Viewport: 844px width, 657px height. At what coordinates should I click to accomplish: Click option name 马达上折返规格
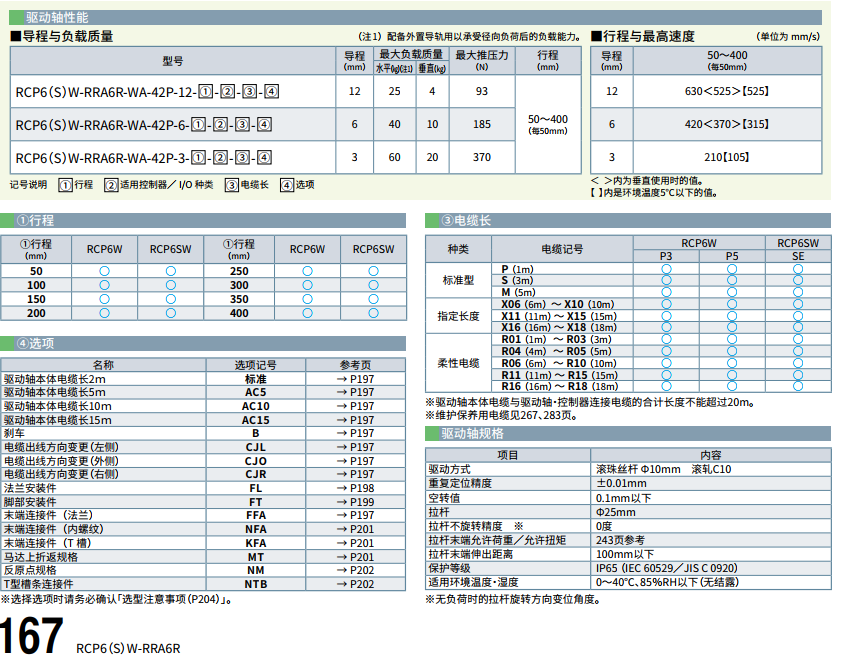41,557
